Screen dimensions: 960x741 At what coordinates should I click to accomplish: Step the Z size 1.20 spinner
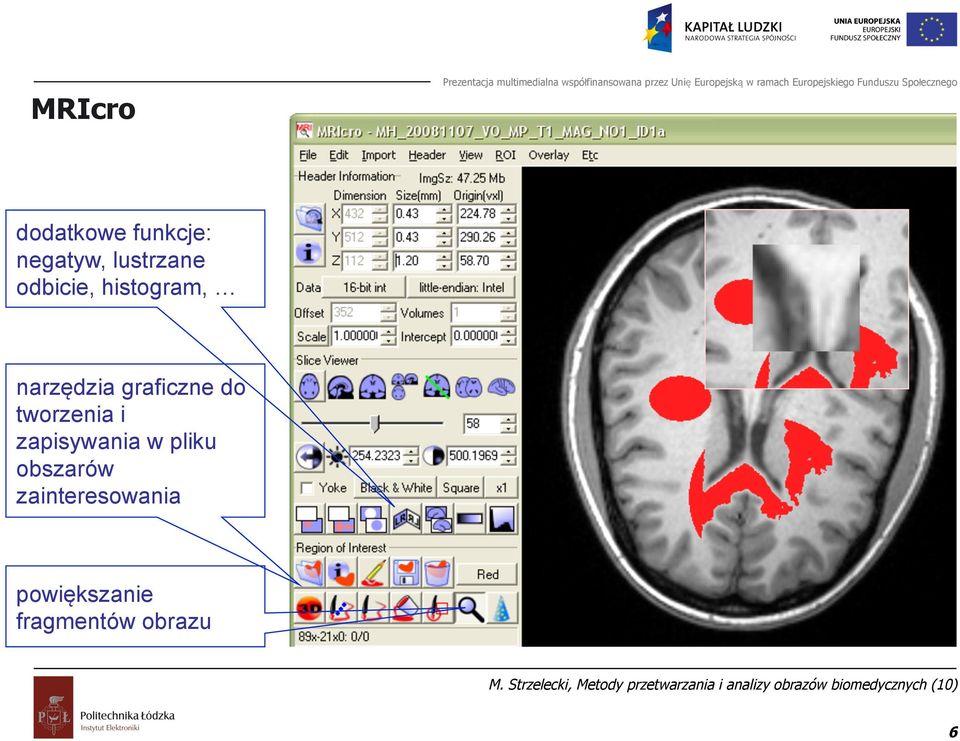click(x=444, y=261)
